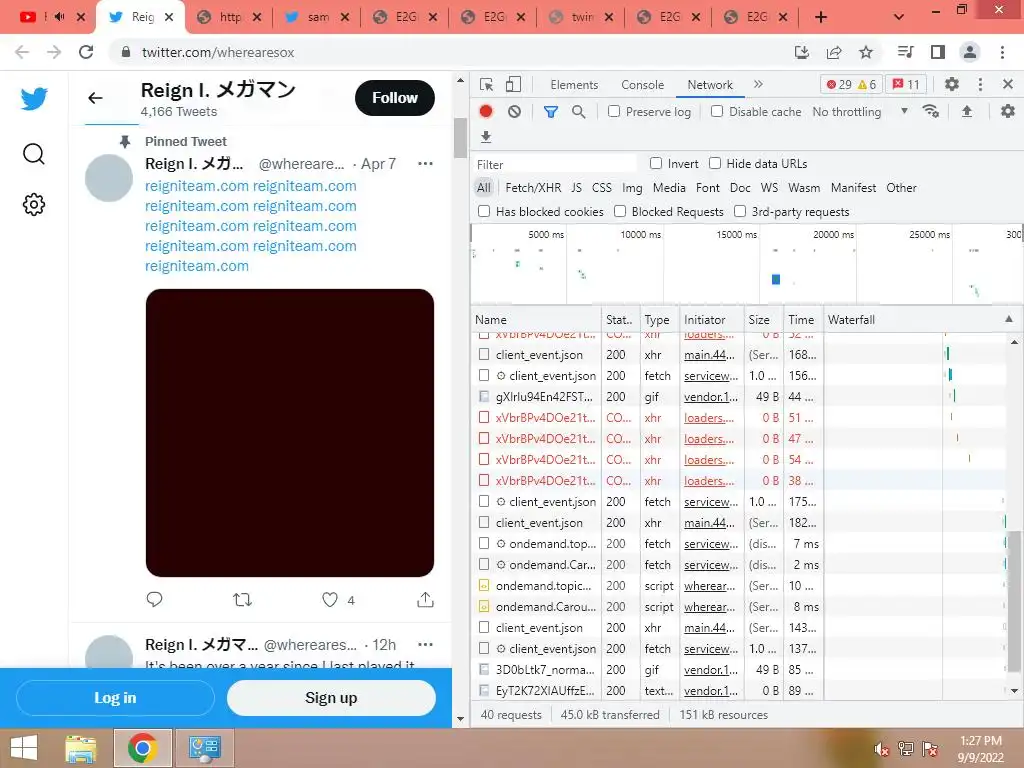Image resolution: width=1024 pixels, height=768 pixels.
Task: Open File Explorer from taskbar
Action: point(81,748)
